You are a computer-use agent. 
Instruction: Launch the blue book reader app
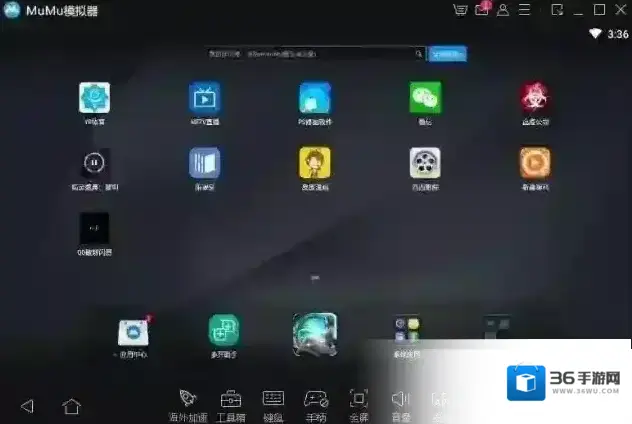(x=205, y=163)
